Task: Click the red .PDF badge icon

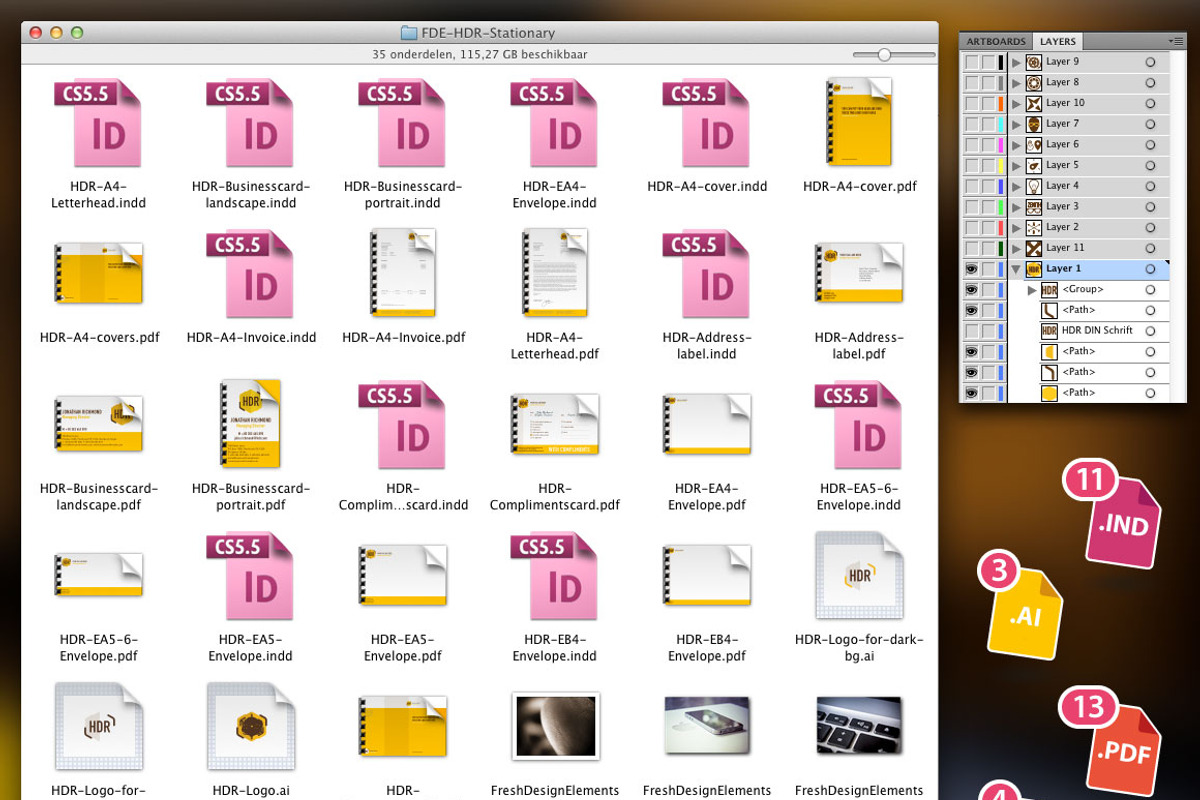Action: pos(1110,738)
